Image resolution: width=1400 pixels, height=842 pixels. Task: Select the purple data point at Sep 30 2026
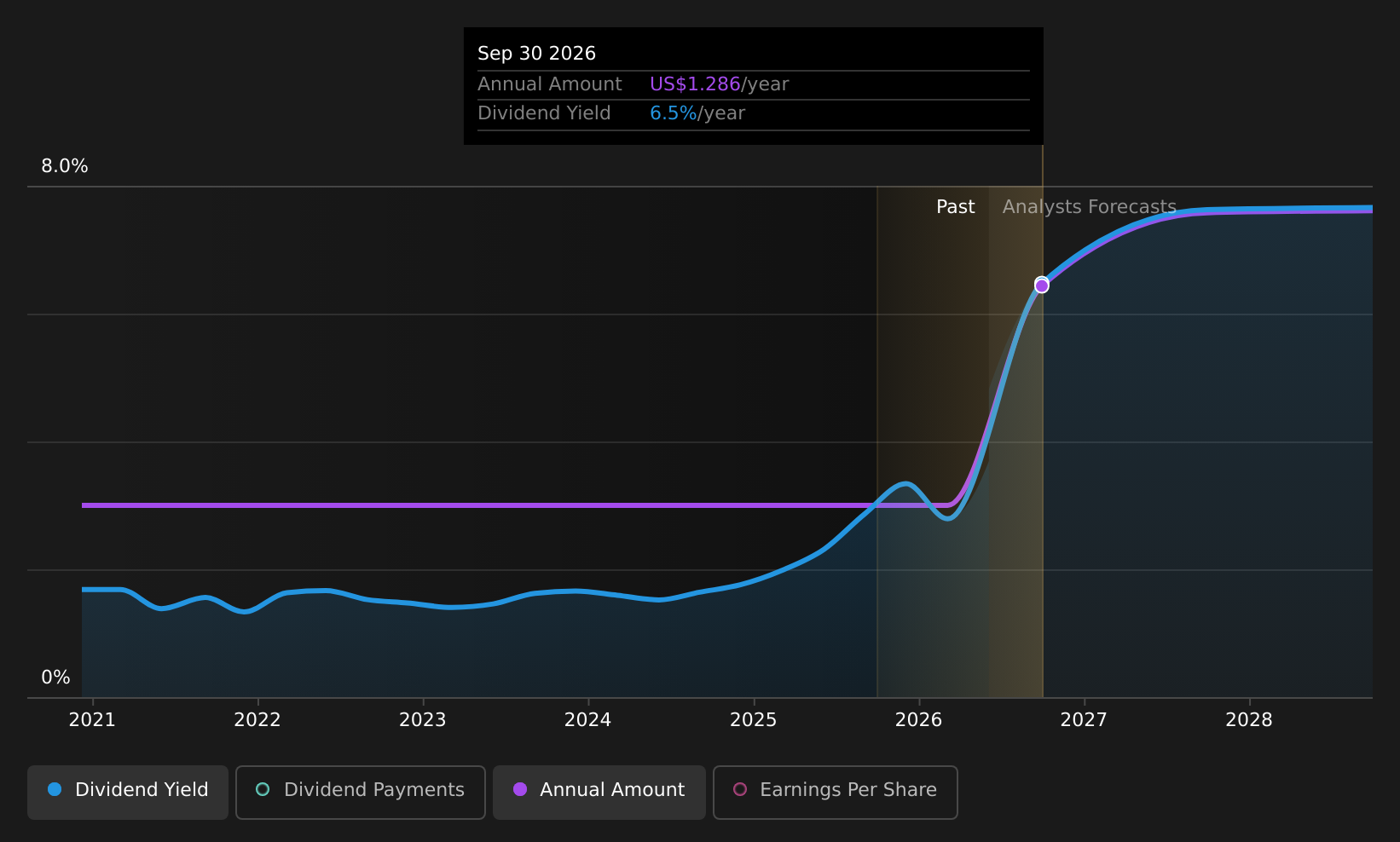[x=1041, y=285]
